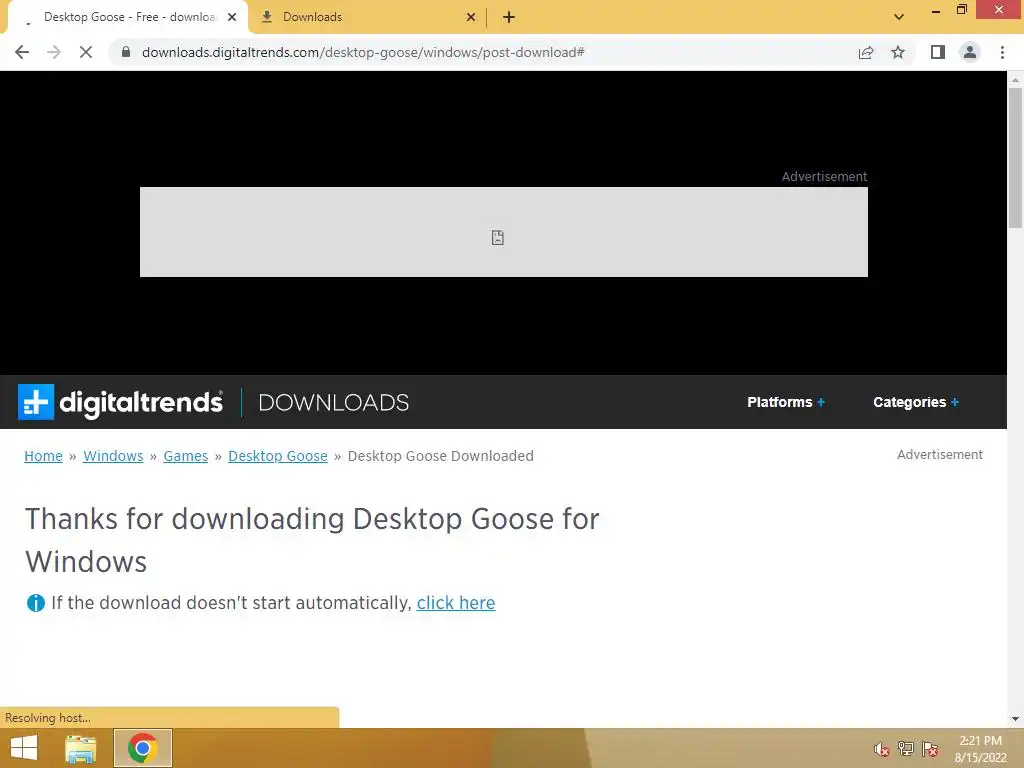Go back to the previous page

pyautogui.click(x=22, y=52)
